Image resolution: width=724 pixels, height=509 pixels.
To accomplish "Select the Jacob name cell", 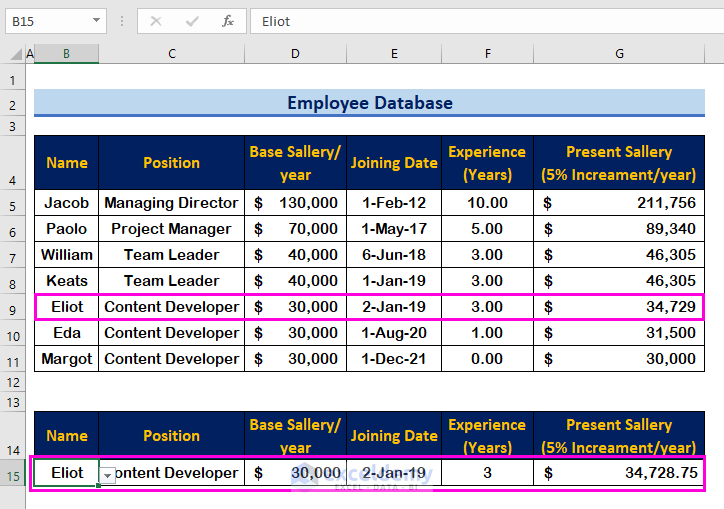I will [x=67, y=203].
